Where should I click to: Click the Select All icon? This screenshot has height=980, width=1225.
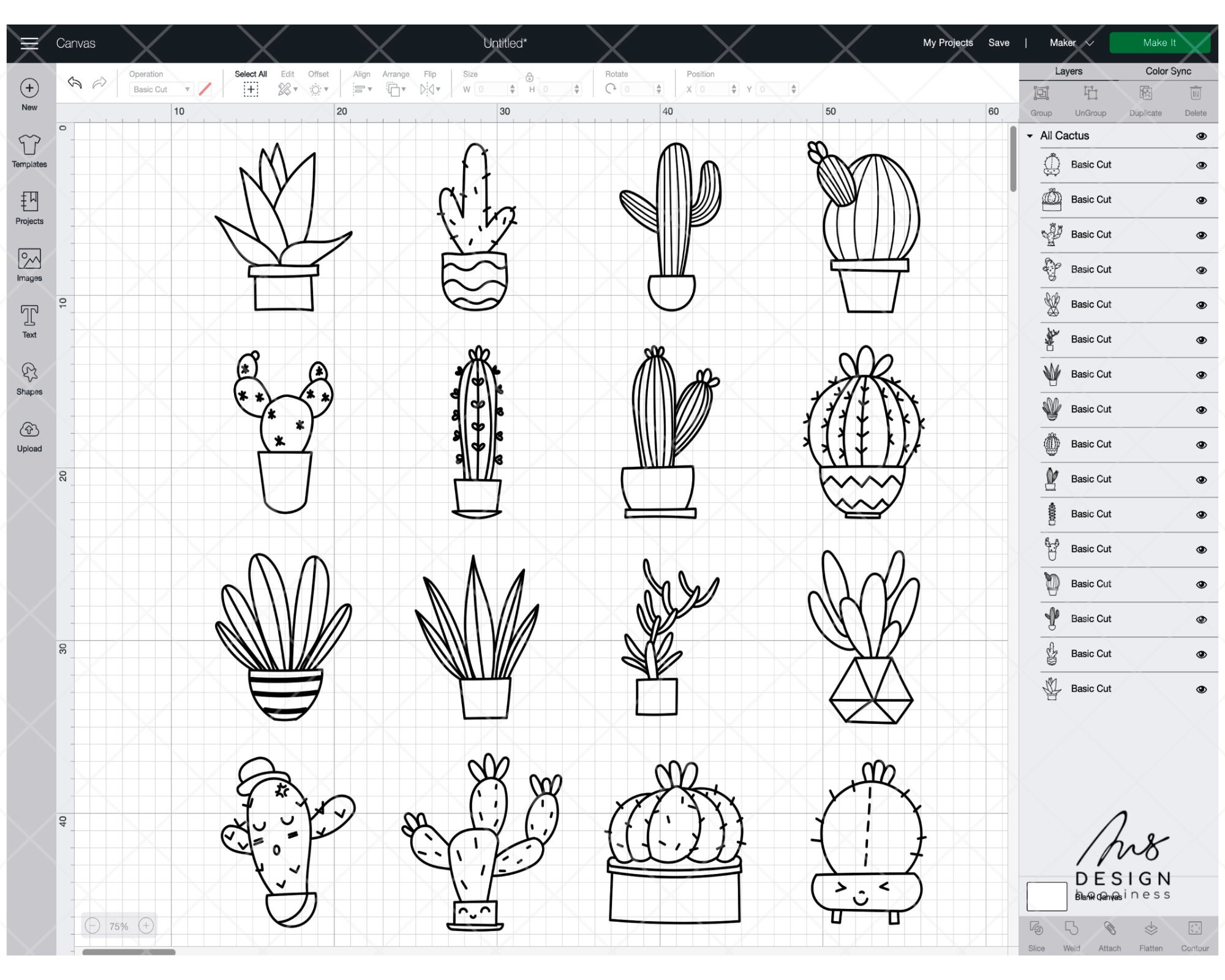251,89
